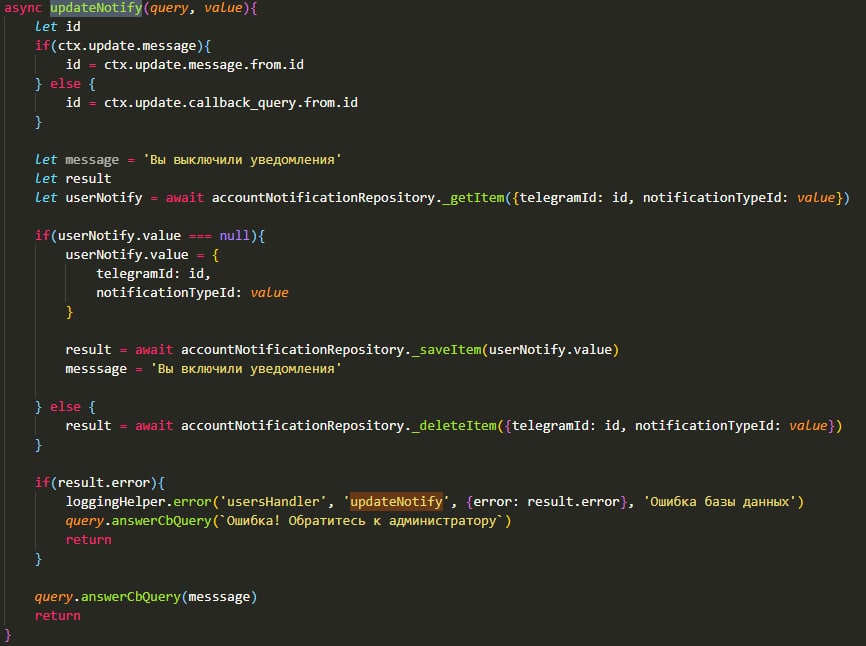Viewport: 866px width, 646px height.
Task: Click the function's last closing brace
Action: pyautogui.click(x=8, y=635)
